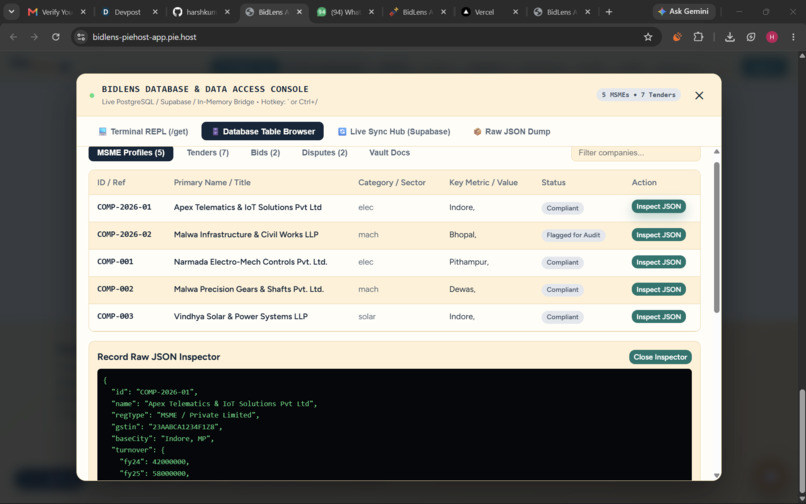Click the media control icon beside Downloads
This screenshot has width=806, height=504.
751,37
